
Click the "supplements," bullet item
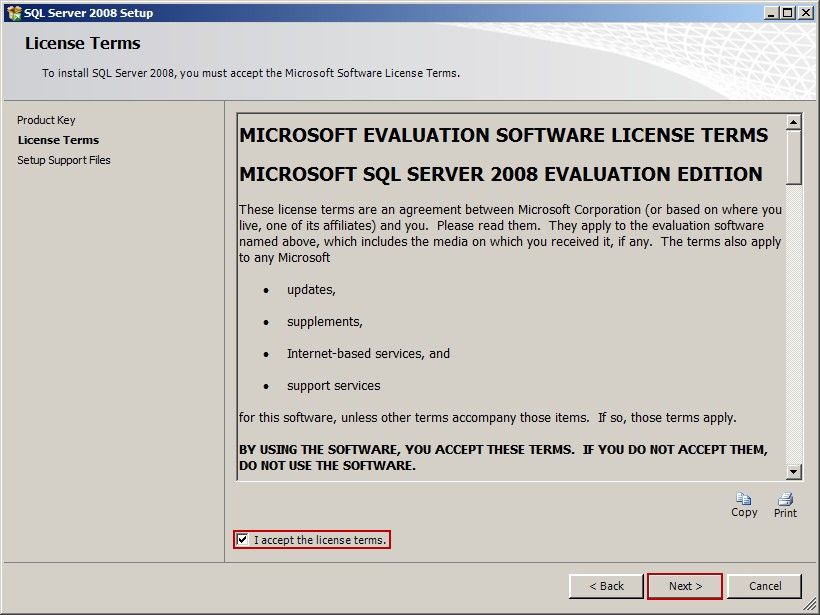pyautogui.click(x=325, y=322)
